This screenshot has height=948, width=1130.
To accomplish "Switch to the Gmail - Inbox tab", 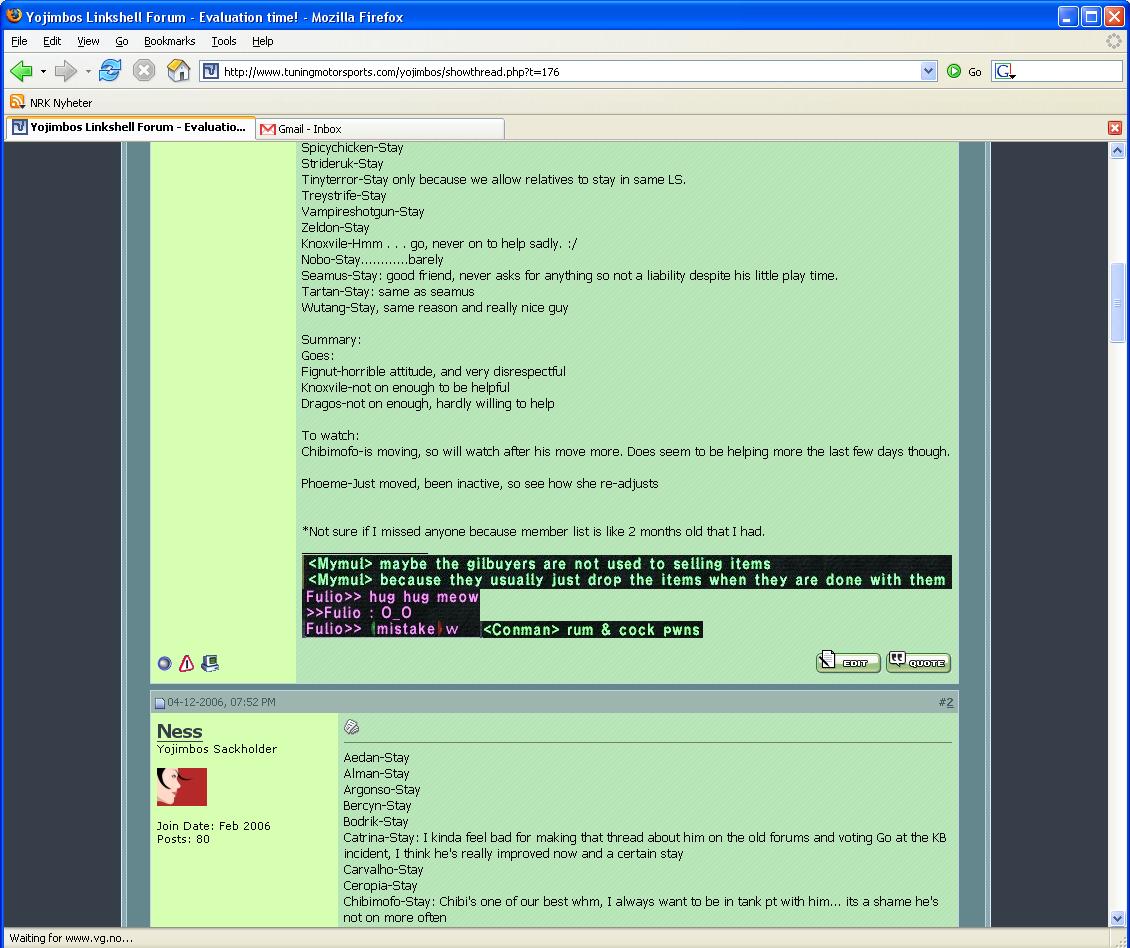I will 380,129.
